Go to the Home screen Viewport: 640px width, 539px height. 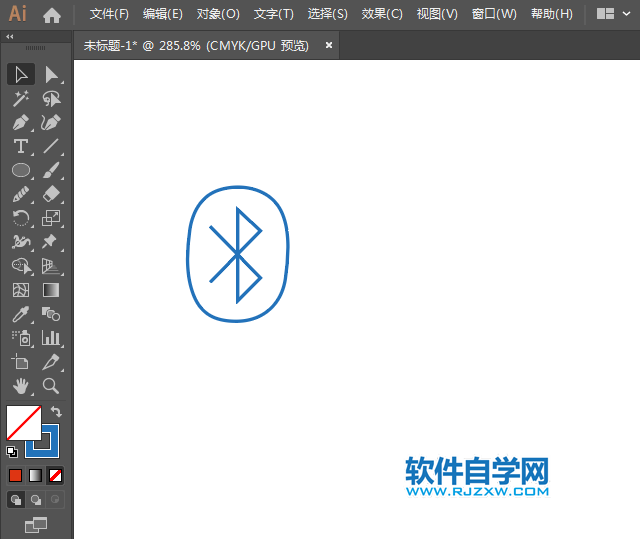52,15
